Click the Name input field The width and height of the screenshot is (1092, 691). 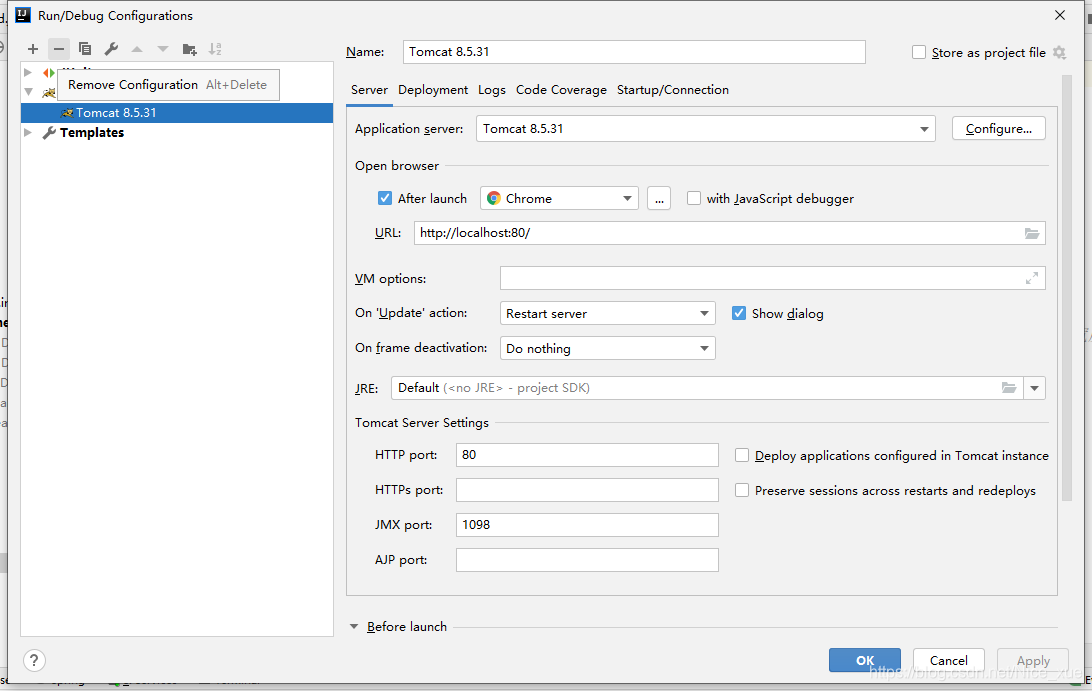pos(634,52)
